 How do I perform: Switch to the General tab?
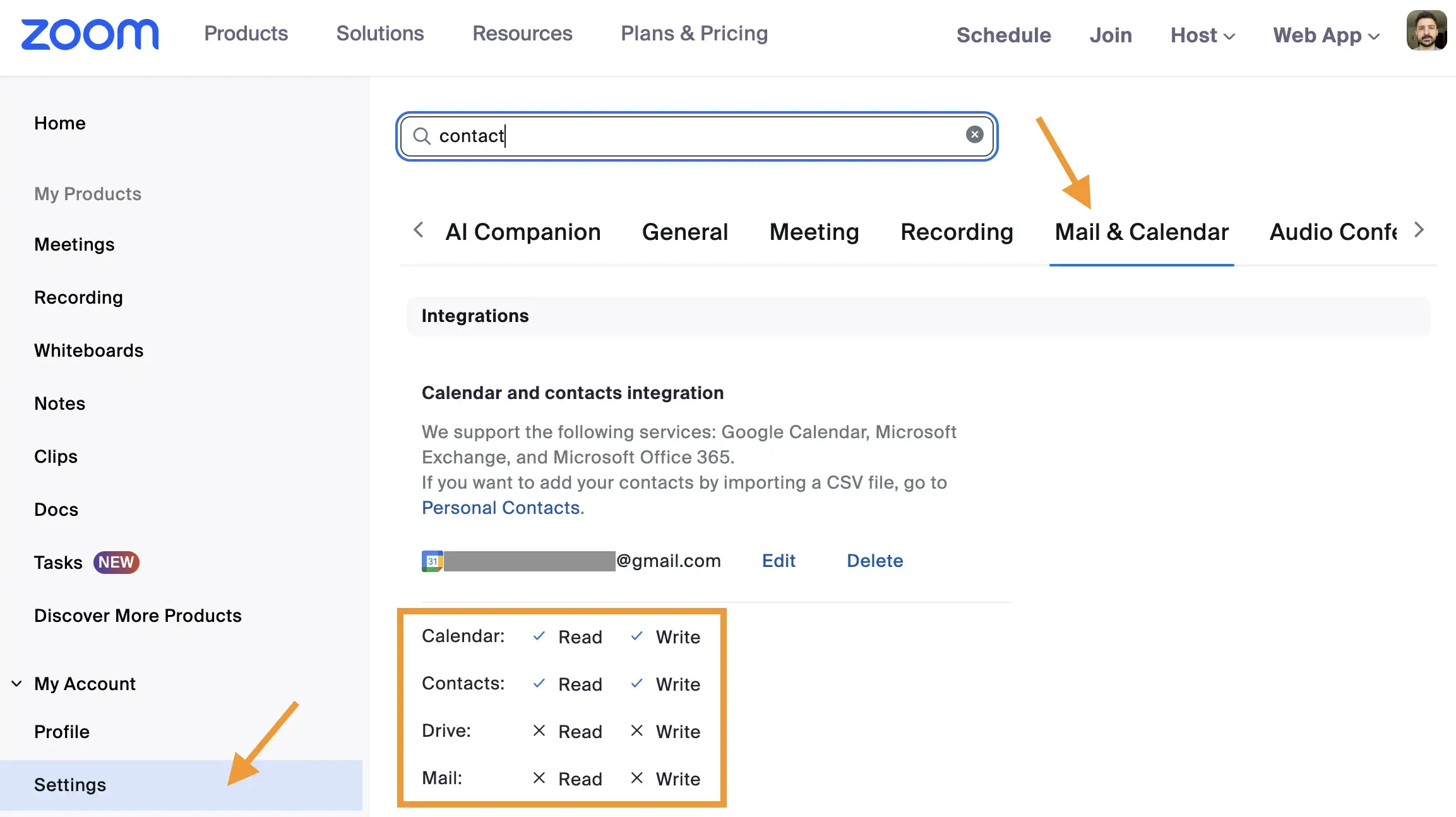pos(684,232)
